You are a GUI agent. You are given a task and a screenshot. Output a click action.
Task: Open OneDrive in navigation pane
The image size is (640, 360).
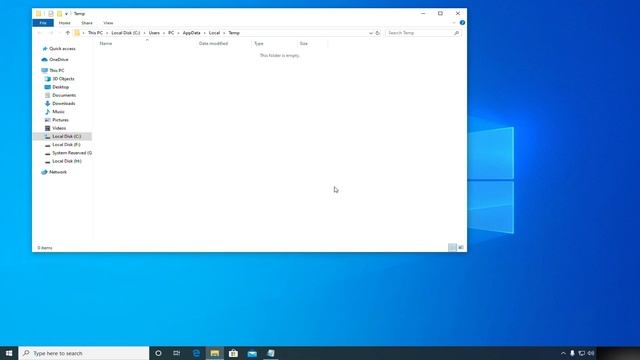(x=58, y=60)
